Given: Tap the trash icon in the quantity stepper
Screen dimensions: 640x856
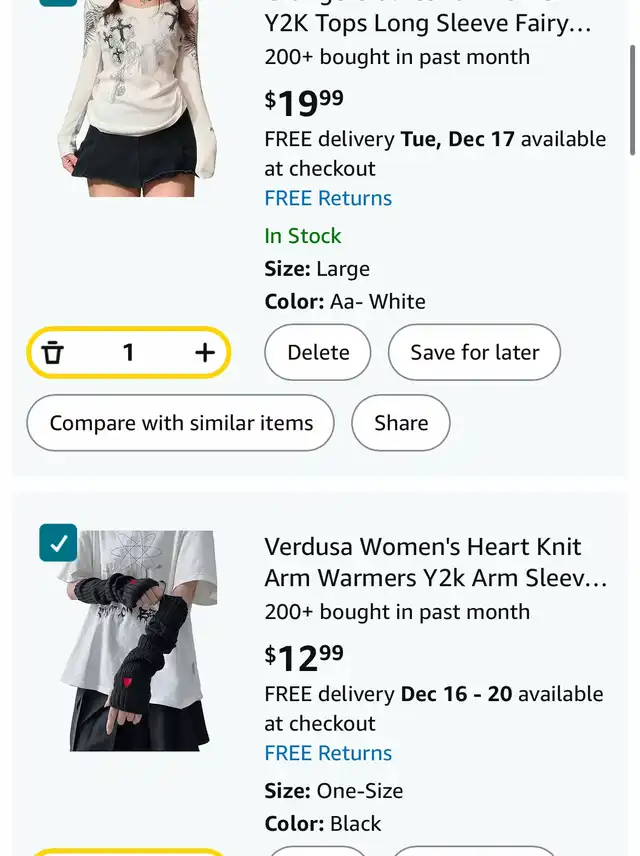Looking at the screenshot, I should click(52, 352).
